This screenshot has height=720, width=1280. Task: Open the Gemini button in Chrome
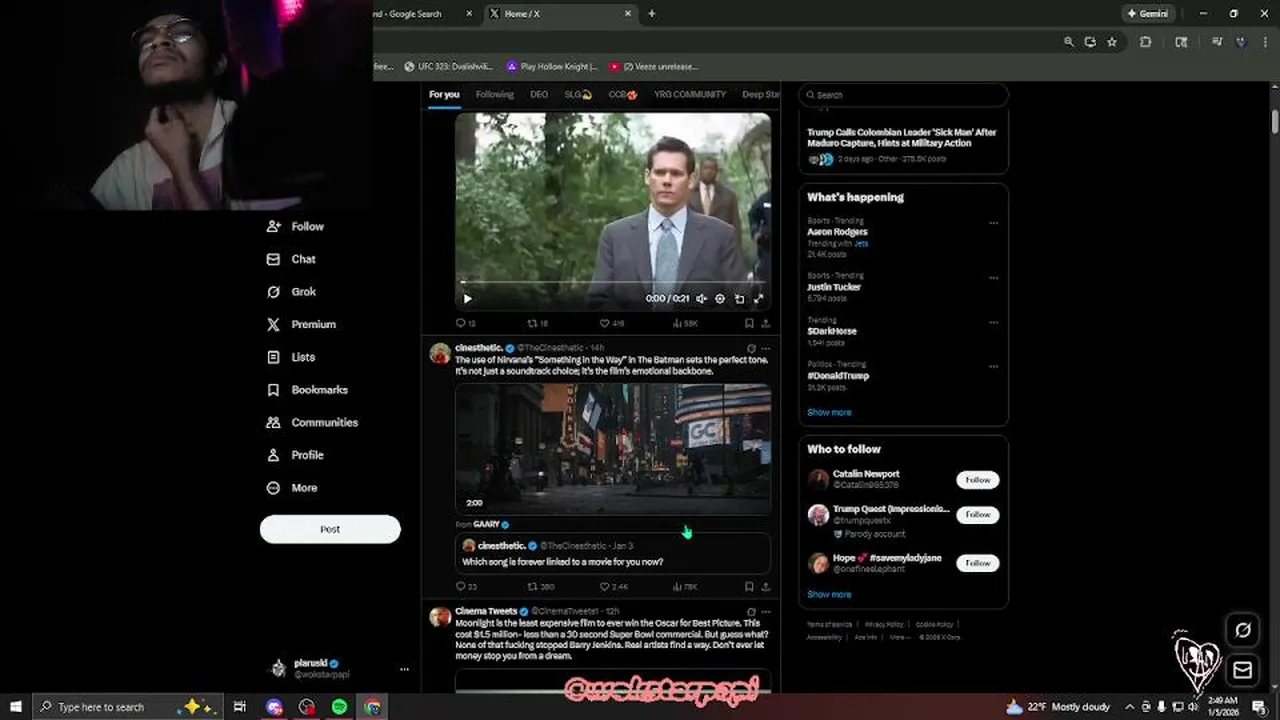[x=1147, y=14]
